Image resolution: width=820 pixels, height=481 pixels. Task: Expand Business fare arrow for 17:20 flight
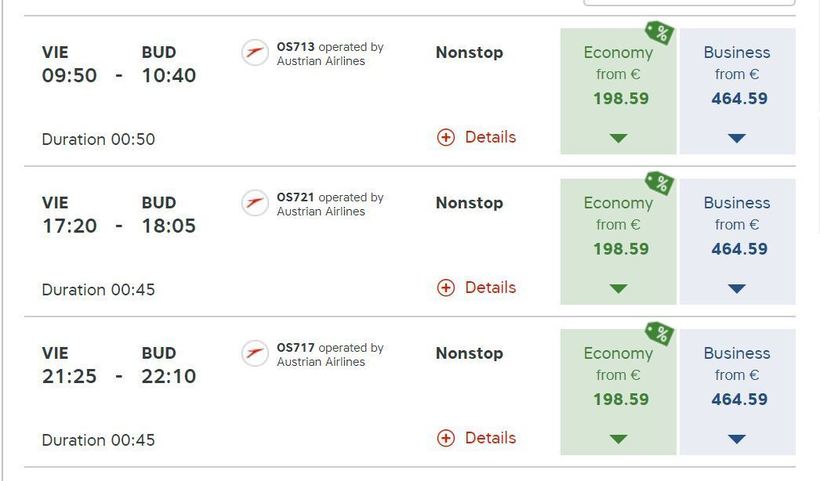point(737,288)
